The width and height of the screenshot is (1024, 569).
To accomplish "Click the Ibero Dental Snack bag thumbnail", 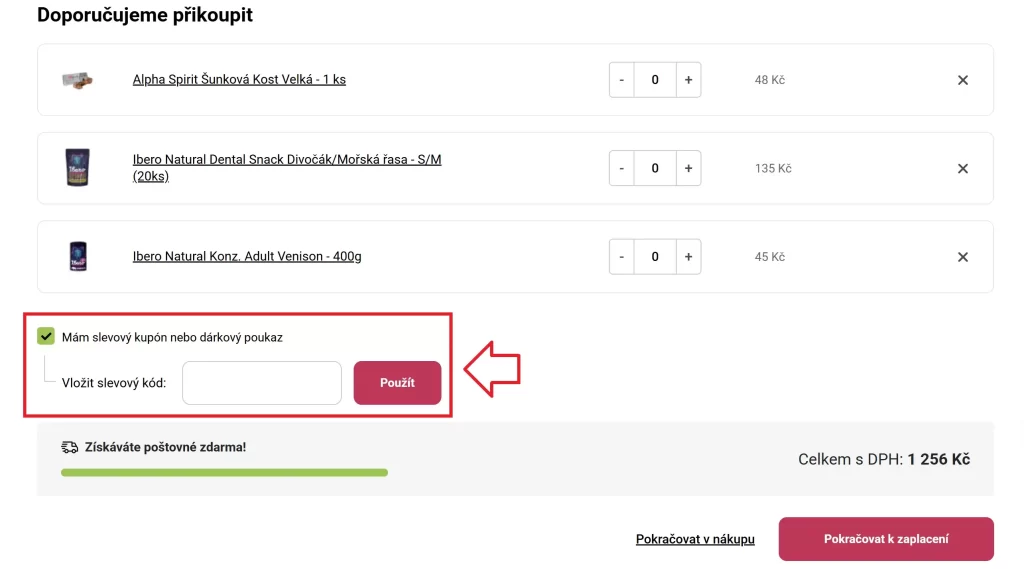I will pyautogui.click(x=77, y=167).
